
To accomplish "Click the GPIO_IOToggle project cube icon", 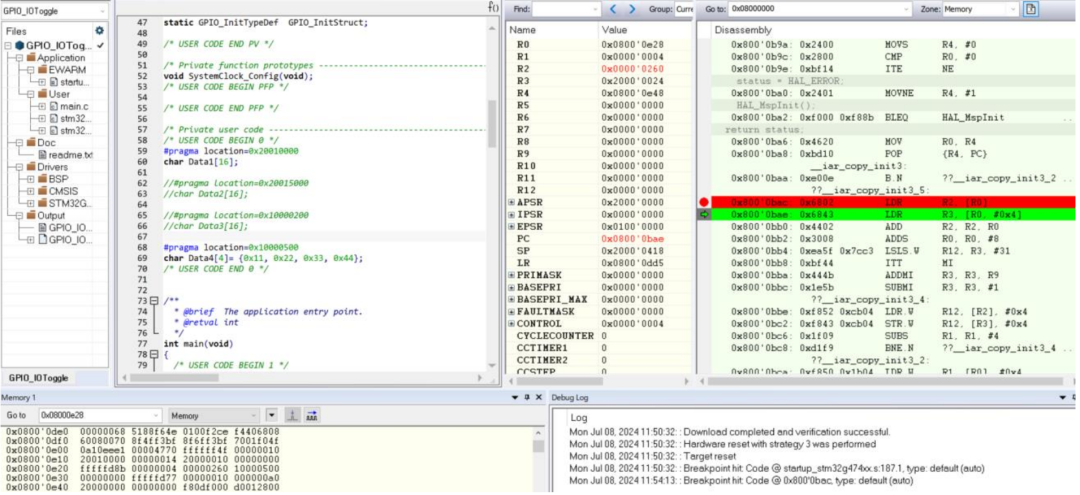I will (x=19, y=45).
